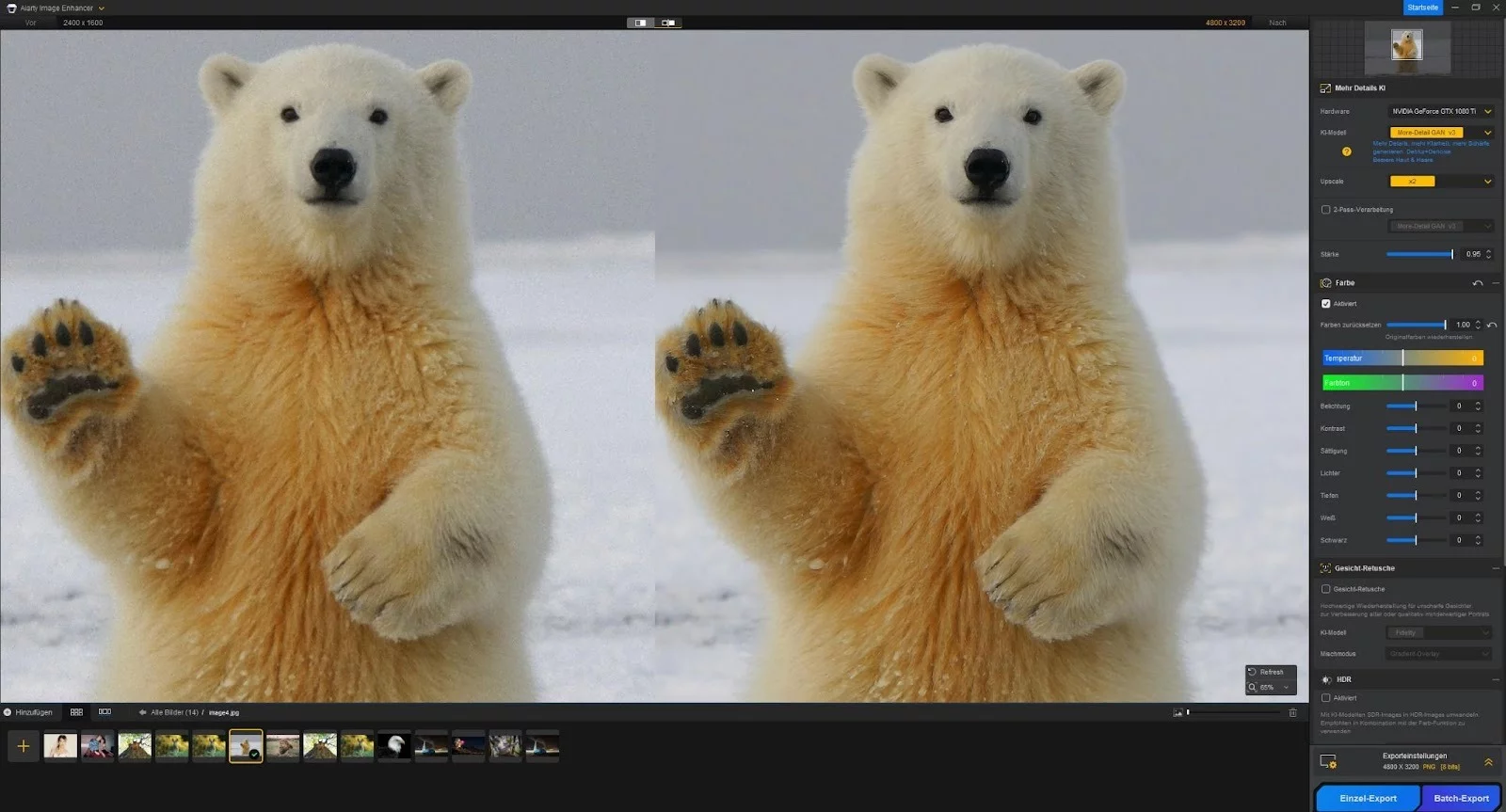1506x812 pixels.
Task: Click the Gesicht-Retusche face section icon
Action: (1325, 568)
